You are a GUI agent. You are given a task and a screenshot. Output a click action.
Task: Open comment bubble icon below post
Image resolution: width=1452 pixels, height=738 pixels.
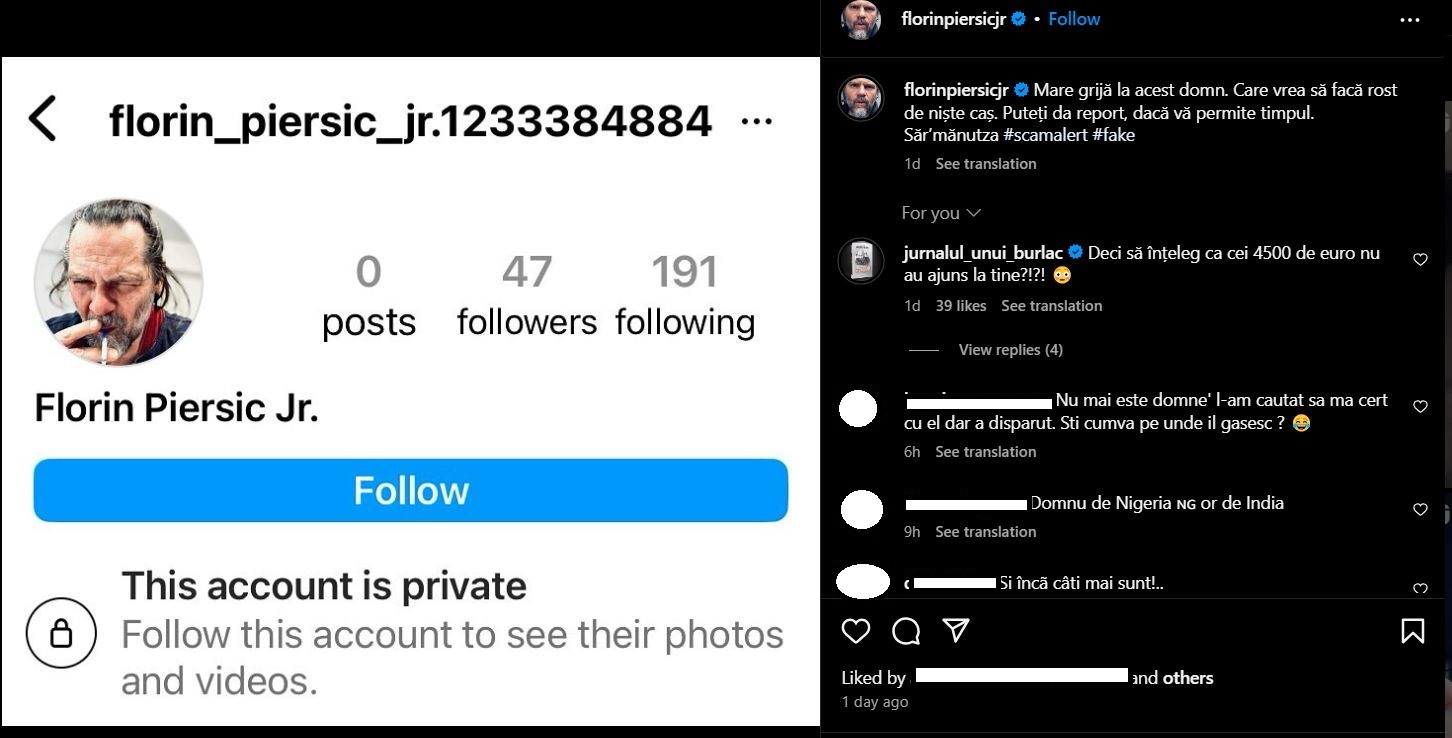pos(906,631)
